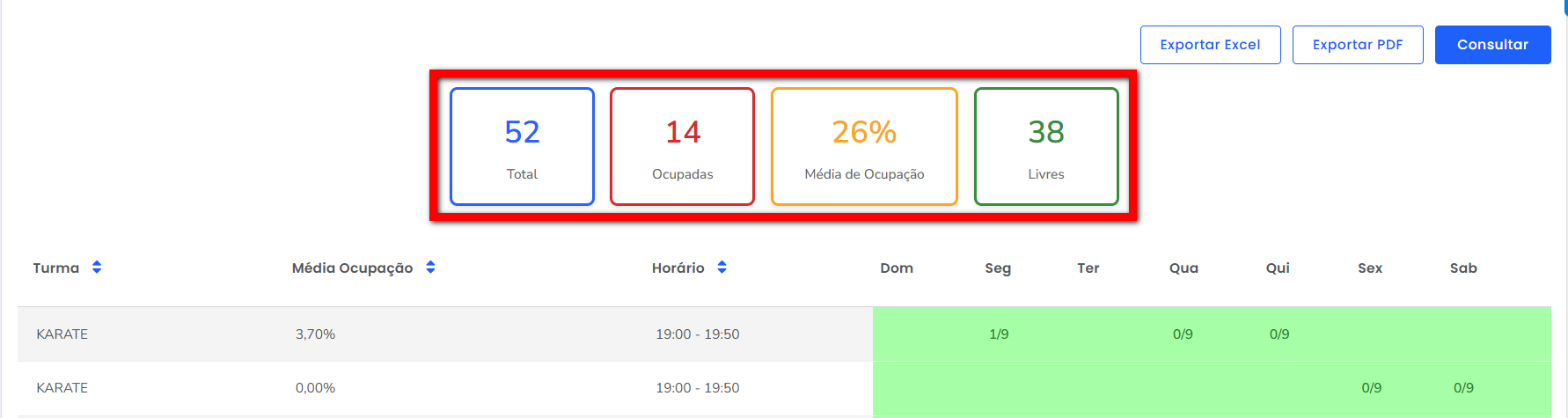Select the KARATE row with 3,70%
The width and height of the screenshot is (1568, 418).
click(62, 334)
